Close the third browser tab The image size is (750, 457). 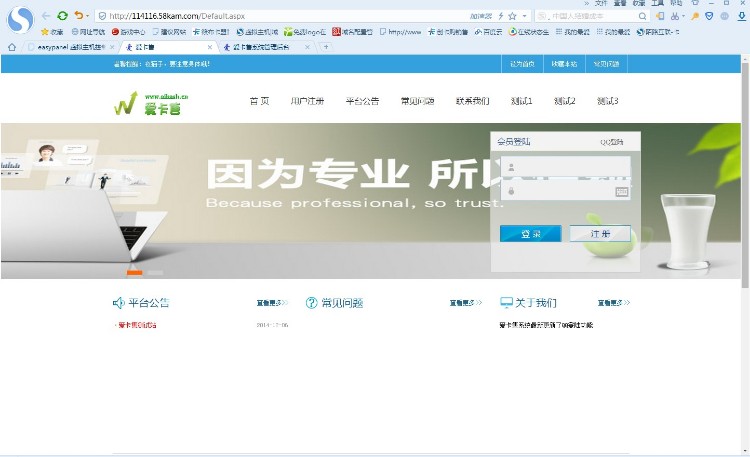coord(307,47)
